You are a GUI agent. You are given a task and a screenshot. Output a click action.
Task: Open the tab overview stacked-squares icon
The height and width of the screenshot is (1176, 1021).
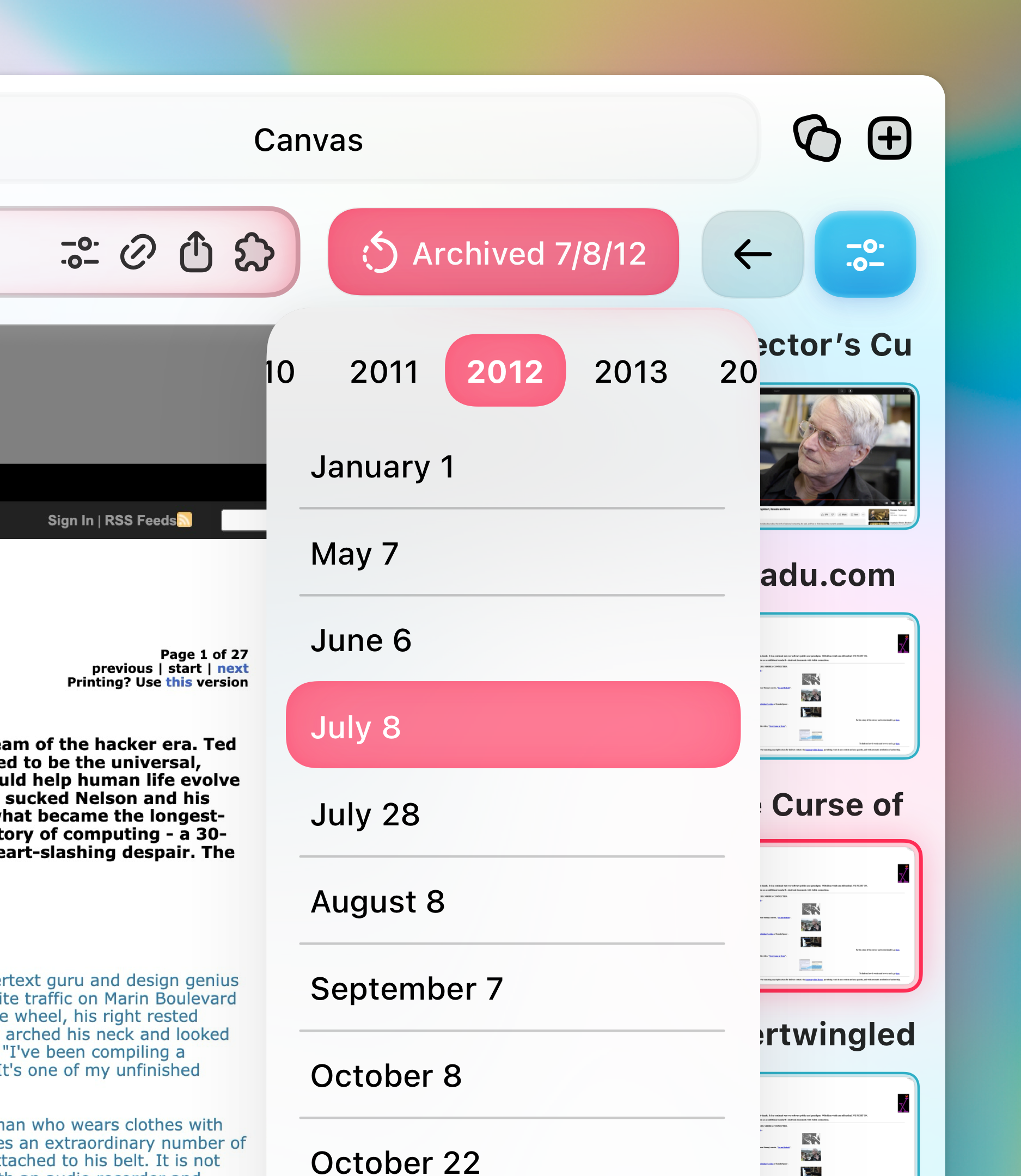pos(816,138)
